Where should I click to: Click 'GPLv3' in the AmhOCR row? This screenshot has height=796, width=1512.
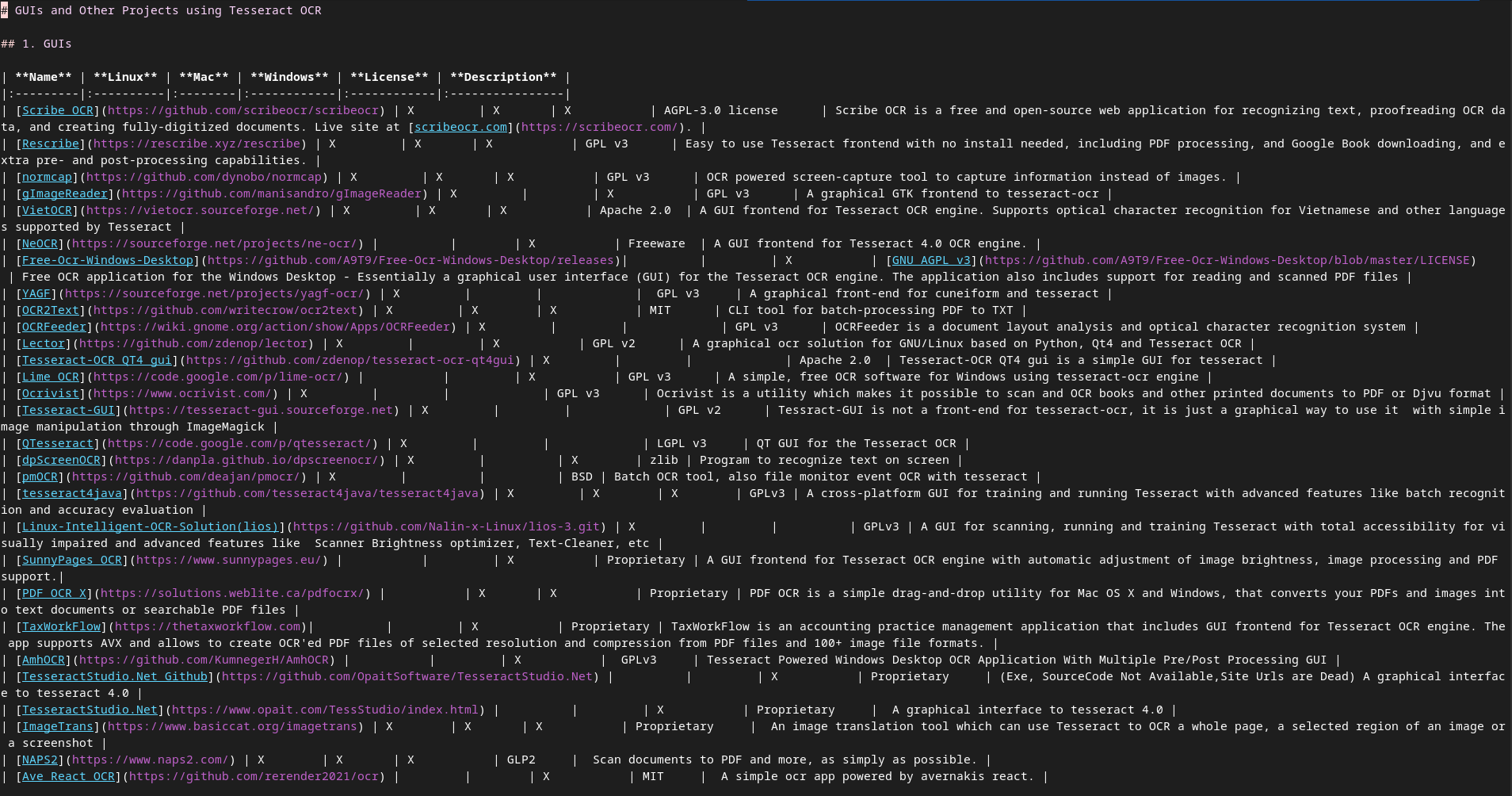(x=639, y=660)
